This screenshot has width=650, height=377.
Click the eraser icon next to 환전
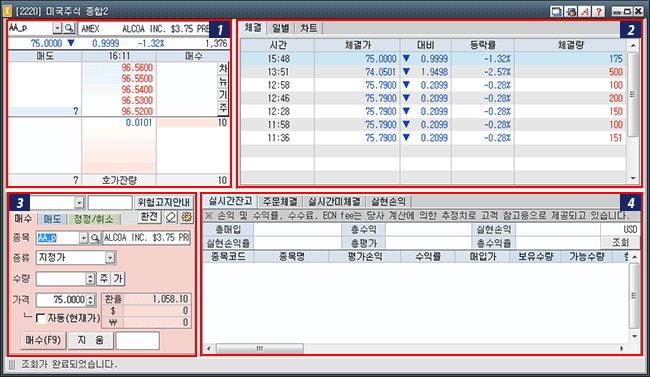(x=171, y=216)
